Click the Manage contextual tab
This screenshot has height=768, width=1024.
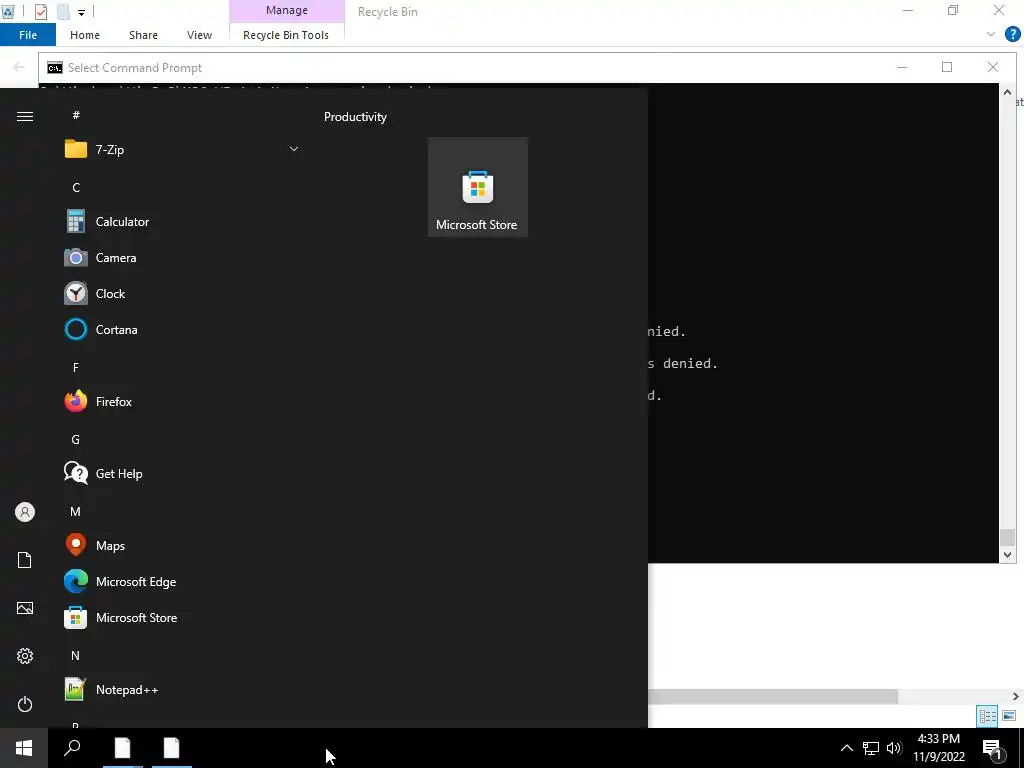[287, 10]
